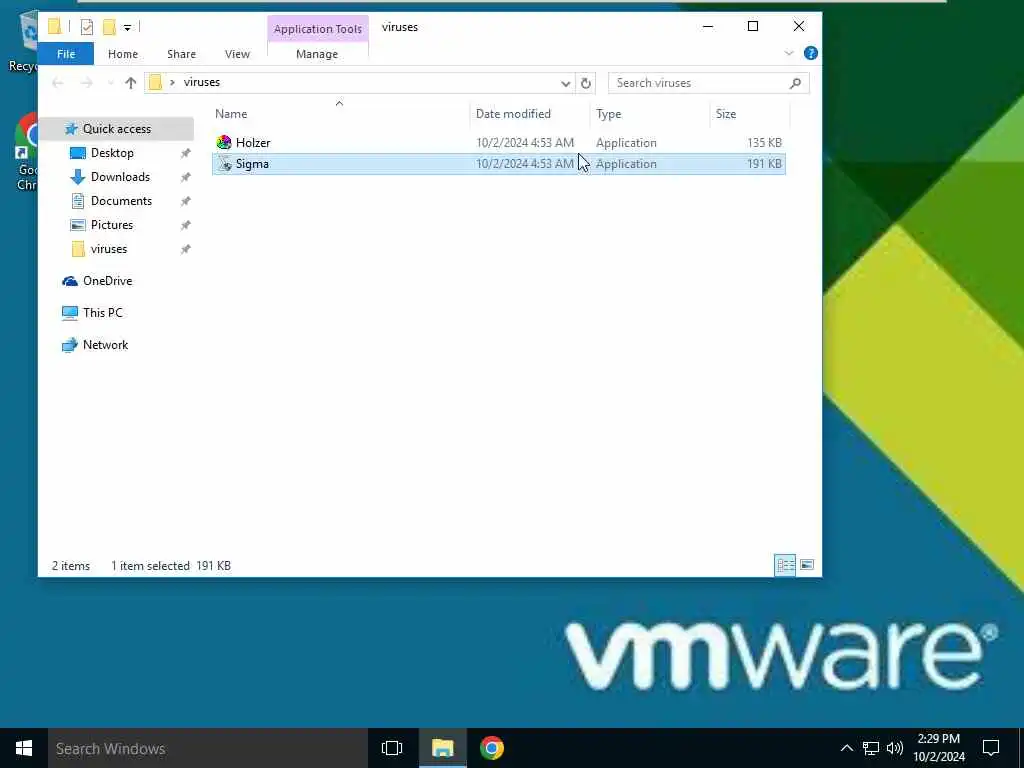Viewport: 1024px width, 768px height.
Task: Switch to the View ribbon tab
Action: tap(237, 54)
